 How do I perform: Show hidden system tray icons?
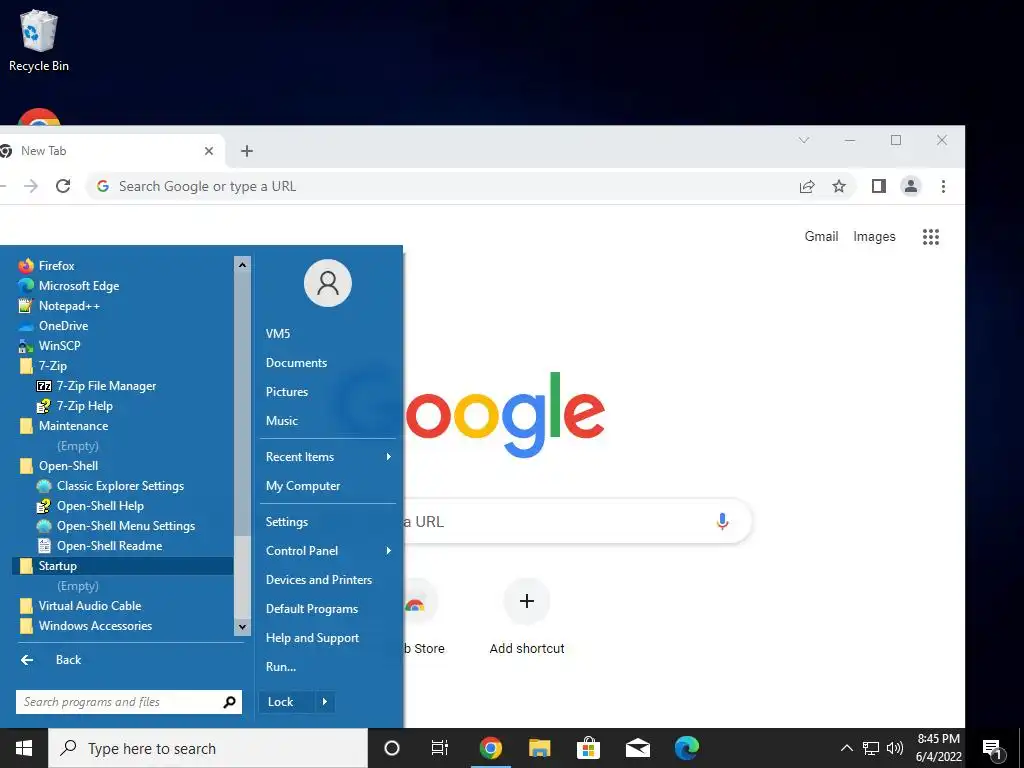click(x=846, y=748)
